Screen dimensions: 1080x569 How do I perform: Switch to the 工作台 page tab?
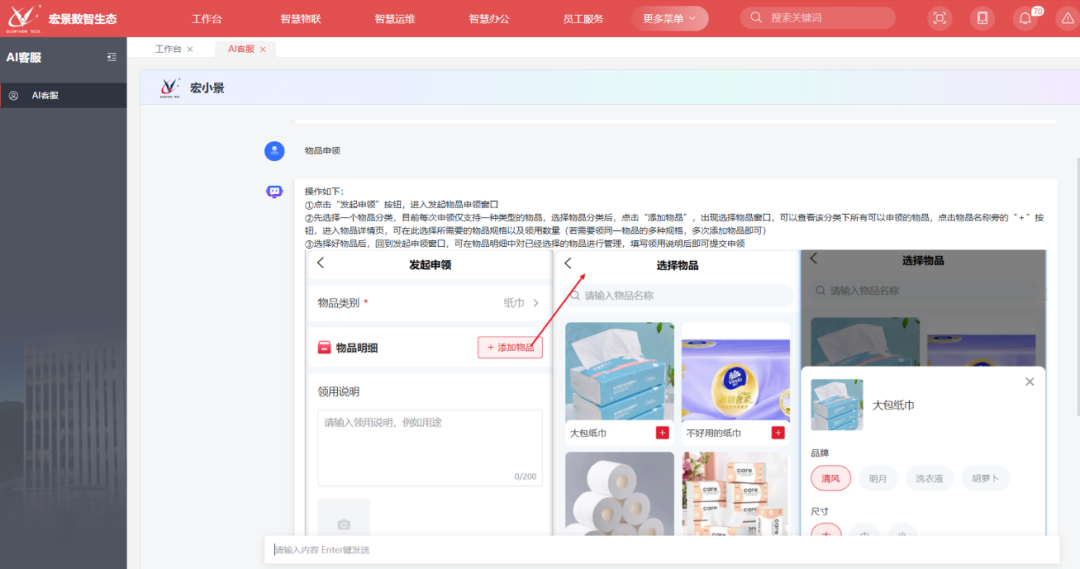(168, 49)
